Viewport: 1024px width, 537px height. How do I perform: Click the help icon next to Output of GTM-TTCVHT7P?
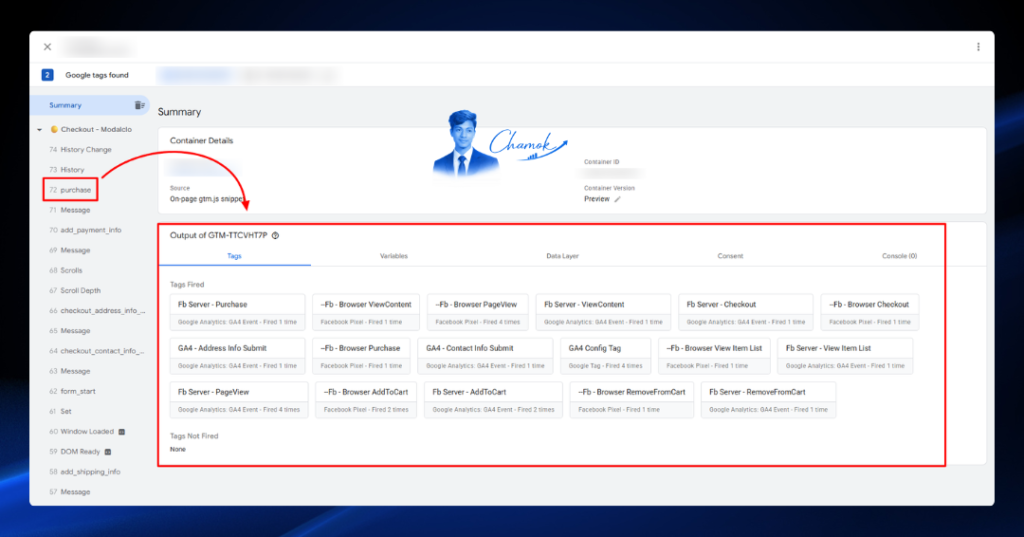tap(276, 235)
